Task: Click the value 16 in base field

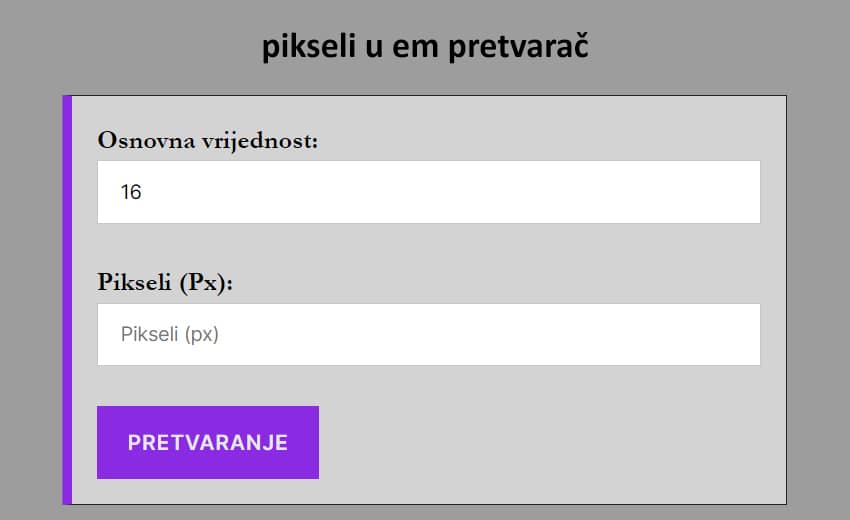Action: point(131,192)
